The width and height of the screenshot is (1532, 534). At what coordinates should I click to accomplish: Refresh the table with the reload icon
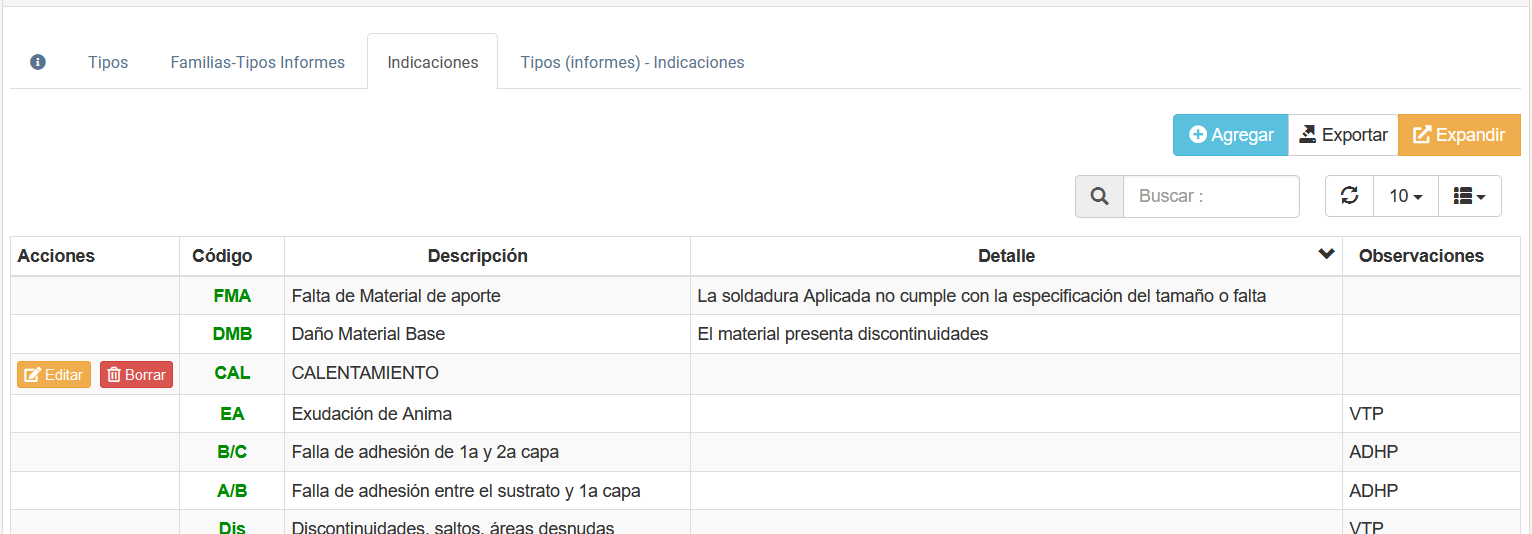coord(1349,196)
